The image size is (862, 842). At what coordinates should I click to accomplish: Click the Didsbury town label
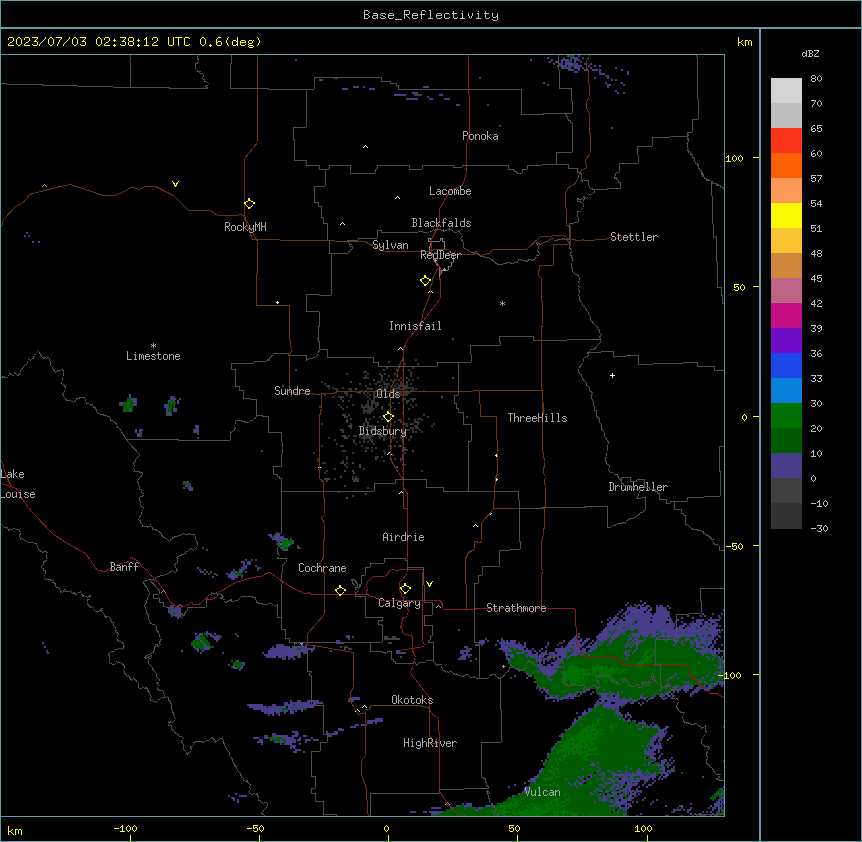(382, 431)
